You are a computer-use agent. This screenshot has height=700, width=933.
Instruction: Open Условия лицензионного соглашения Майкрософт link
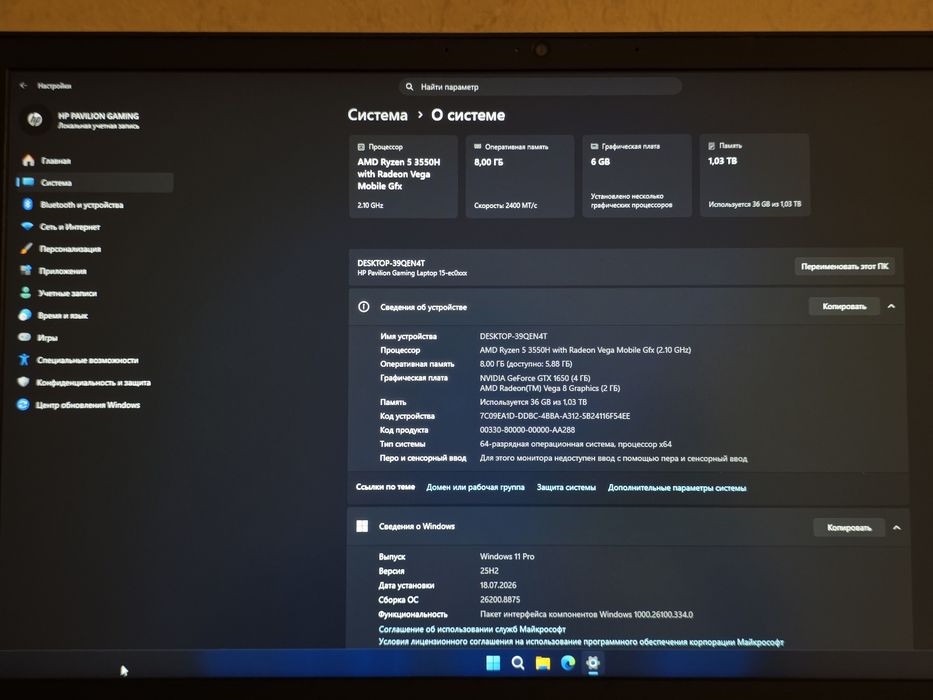[581, 642]
